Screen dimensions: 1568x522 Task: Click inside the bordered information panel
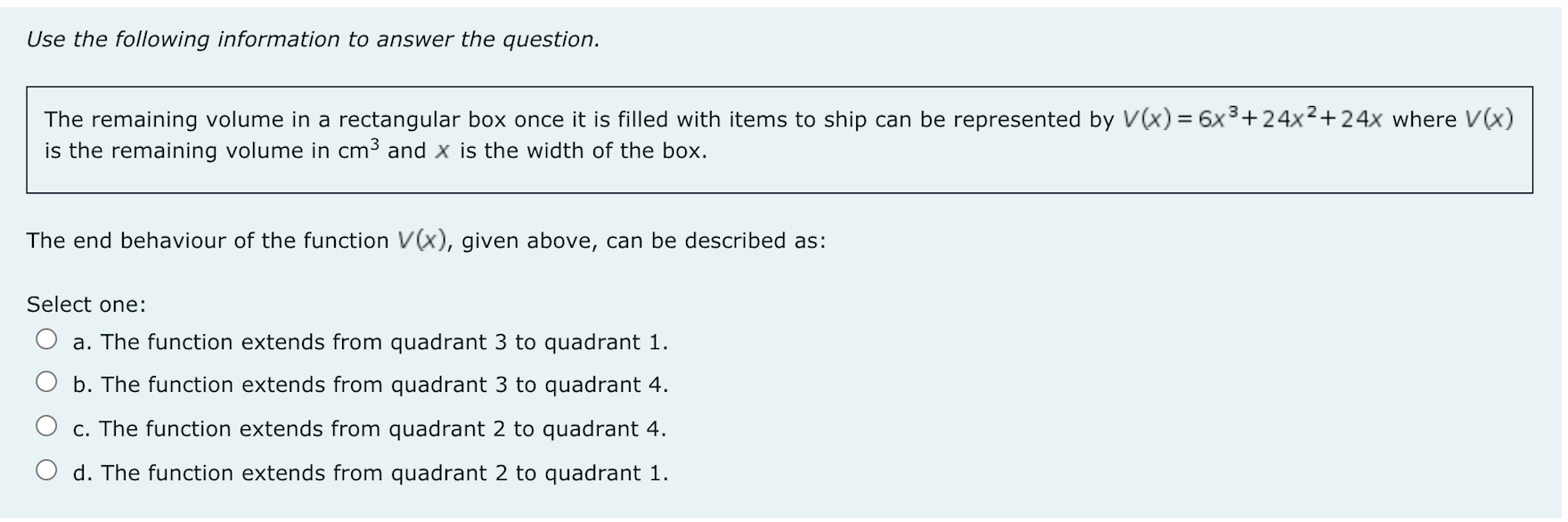[780, 140]
